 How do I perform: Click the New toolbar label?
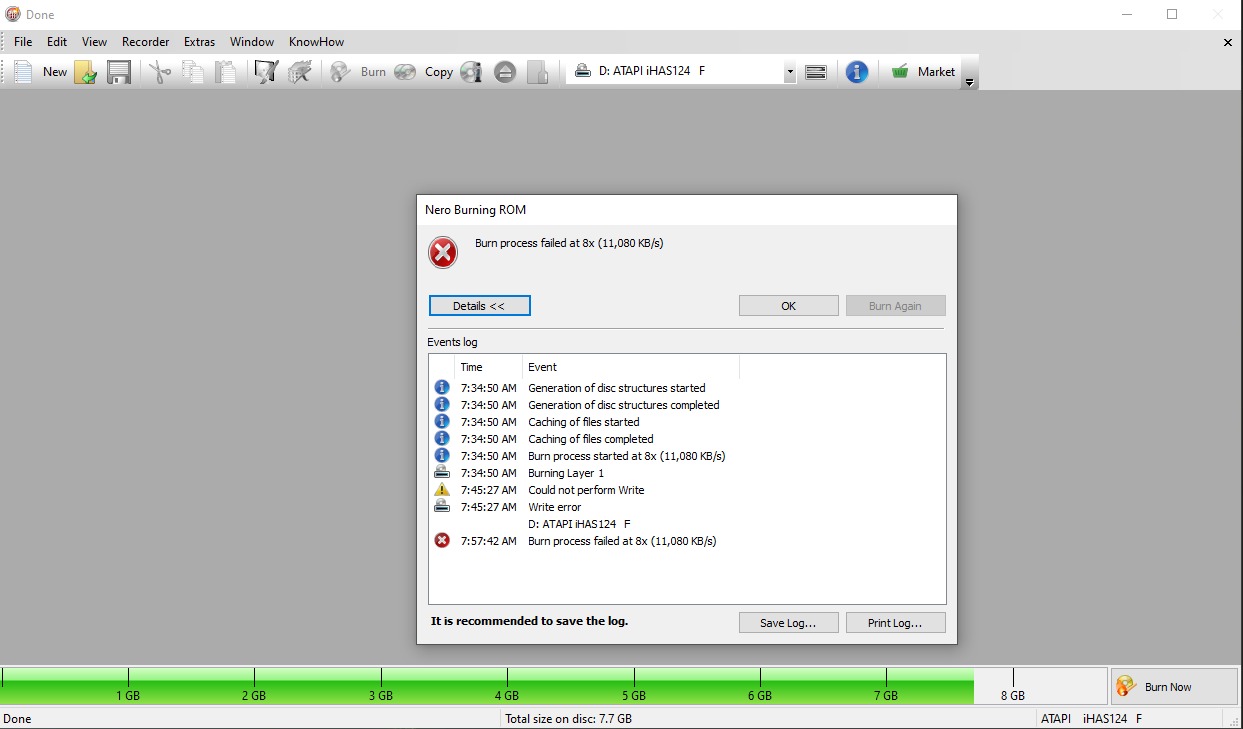tap(55, 72)
